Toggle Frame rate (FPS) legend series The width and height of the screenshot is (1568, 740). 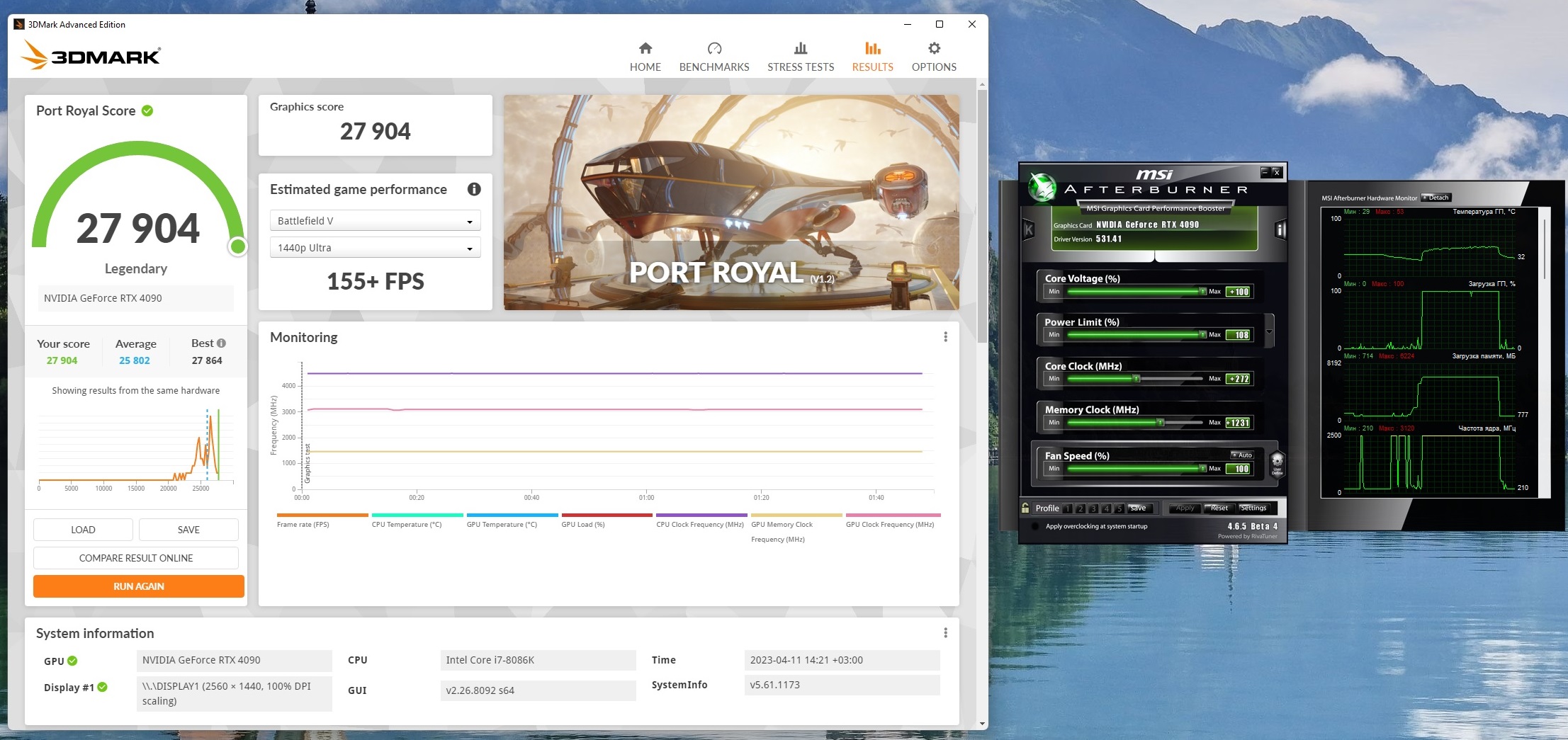tap(322, 520)
